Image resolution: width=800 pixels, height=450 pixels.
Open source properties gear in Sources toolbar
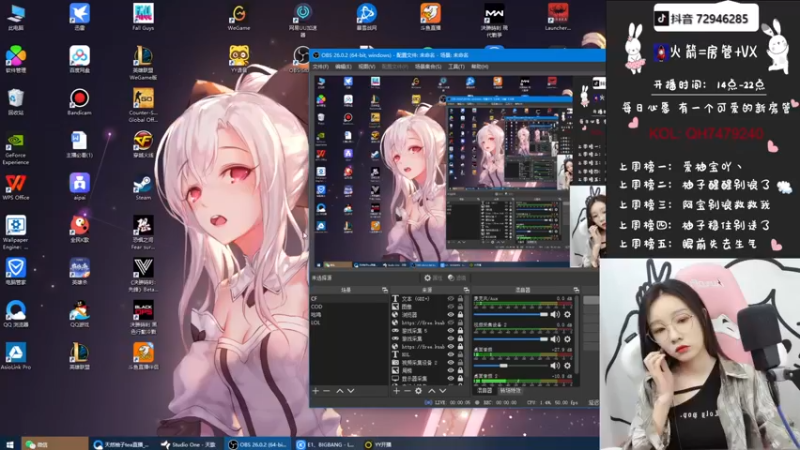418,391
